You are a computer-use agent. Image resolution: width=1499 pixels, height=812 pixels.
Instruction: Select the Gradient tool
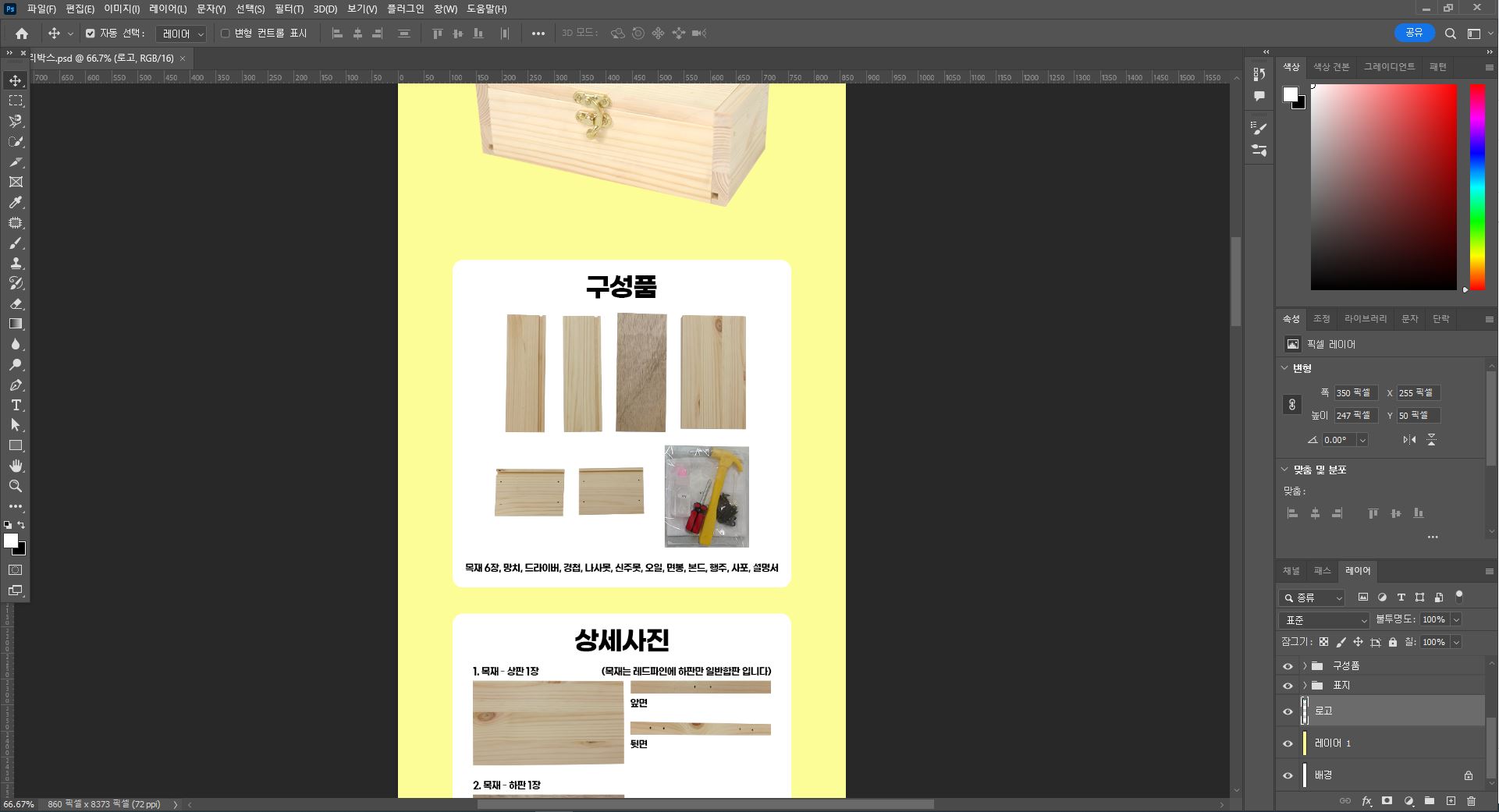tap(16, 324)
